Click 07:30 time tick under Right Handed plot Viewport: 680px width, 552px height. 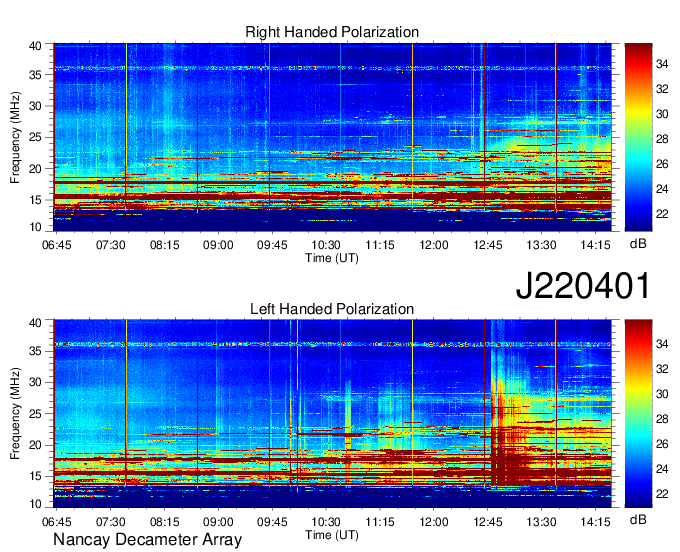click(x=111, y=245)
